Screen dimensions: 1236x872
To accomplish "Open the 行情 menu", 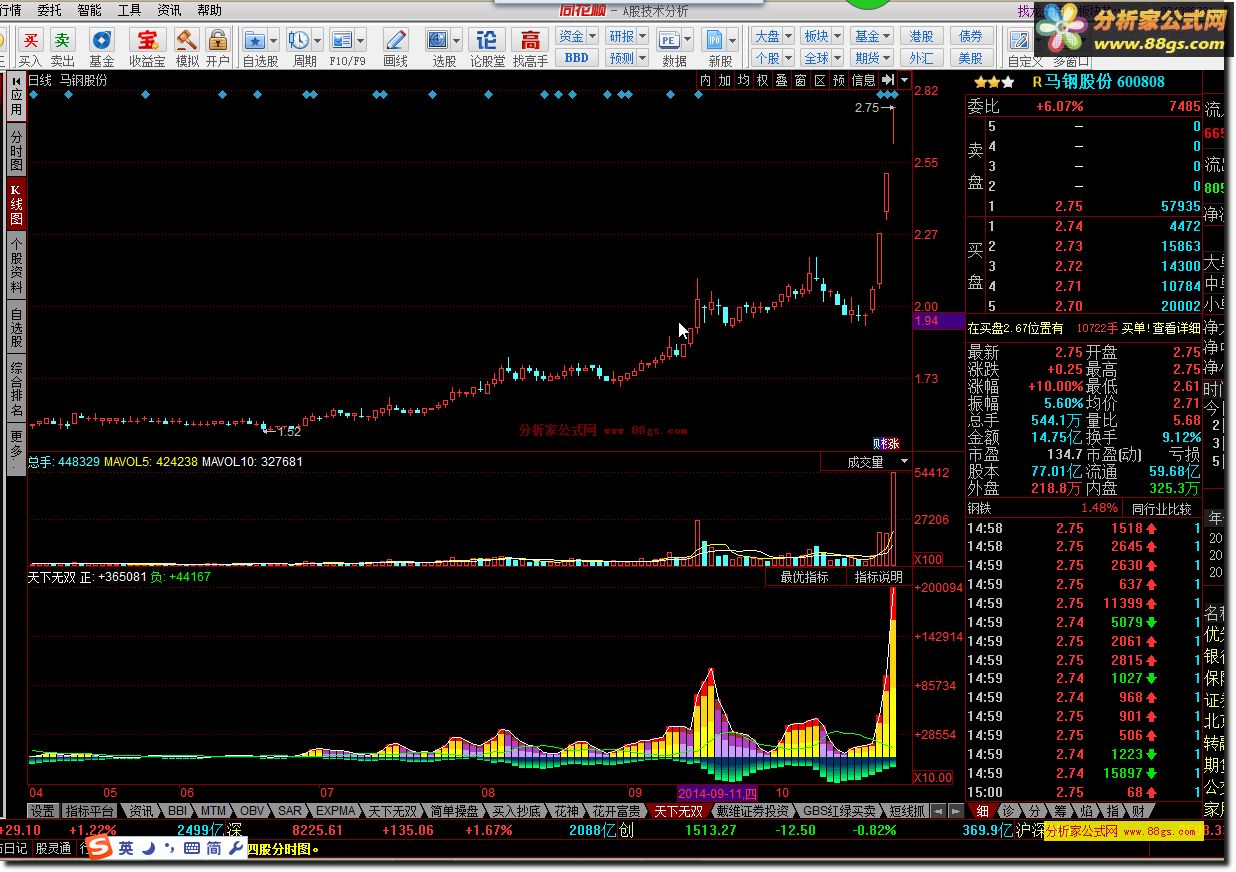I will (x=10, y=10).
